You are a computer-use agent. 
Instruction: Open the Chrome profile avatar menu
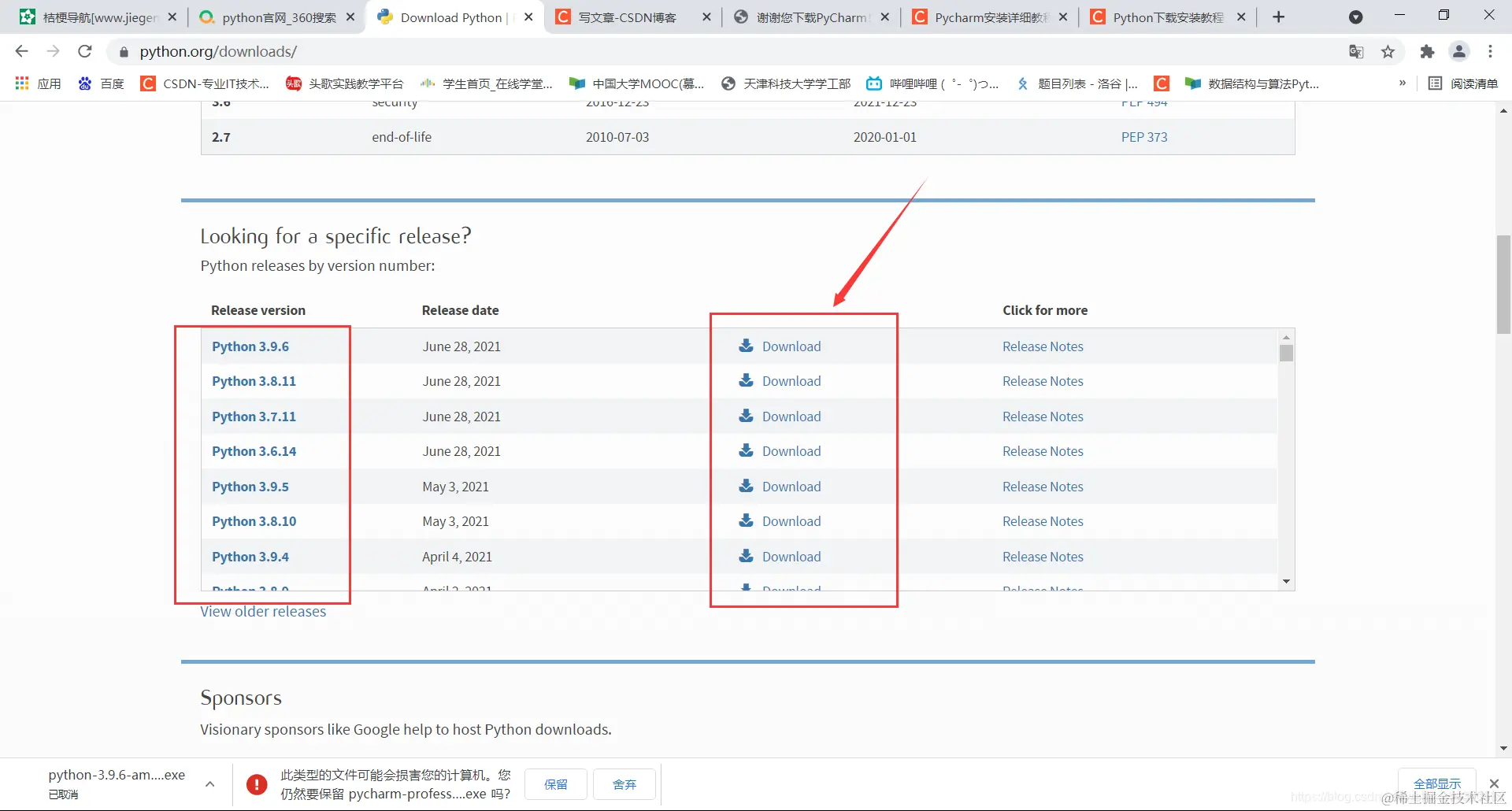pos(1459,52)
